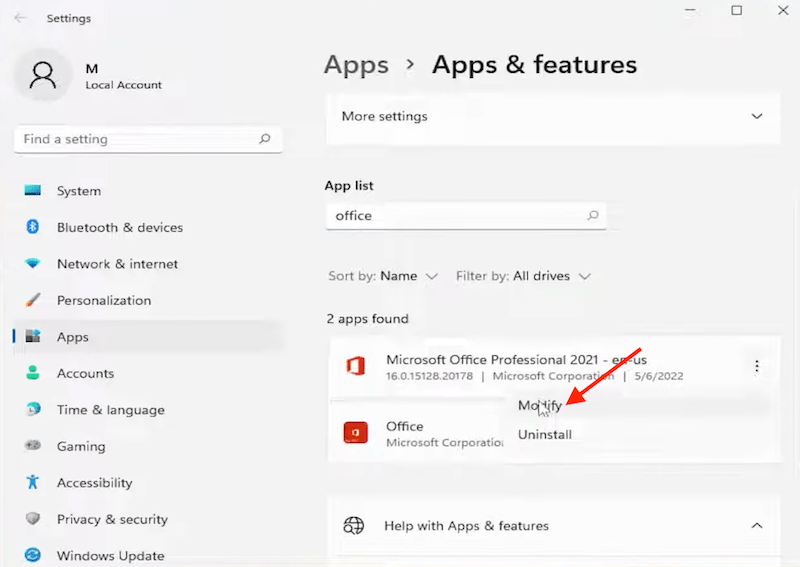800x567 pixels.
Task: Open the Filter by All drives dropdown
Action: [523, 276]
